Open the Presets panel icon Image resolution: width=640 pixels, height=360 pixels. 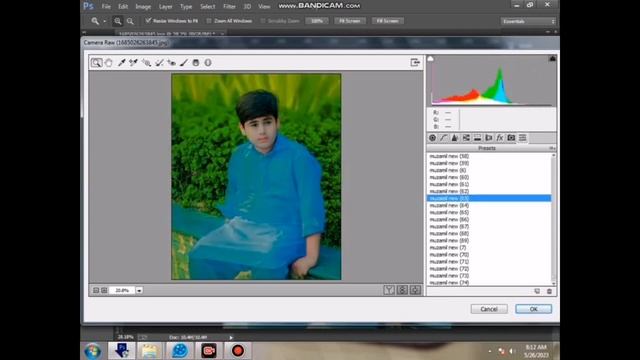[x=522, y=138]
